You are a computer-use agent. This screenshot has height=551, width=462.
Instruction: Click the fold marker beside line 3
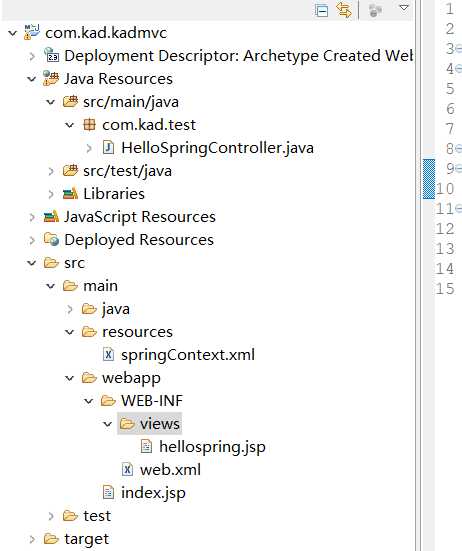pyautogui.click(x=458, y=48)
